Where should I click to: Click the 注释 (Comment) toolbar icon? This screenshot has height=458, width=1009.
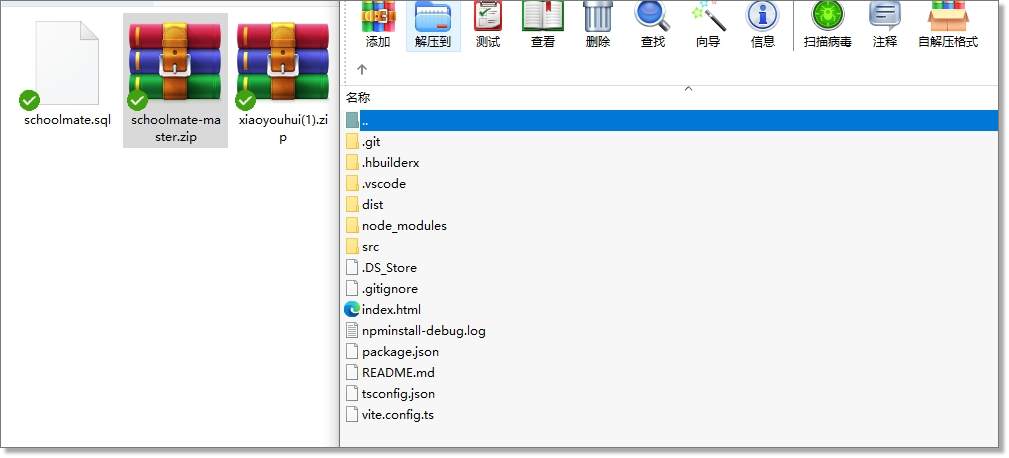pyautogui.click(x=885, y=17)
